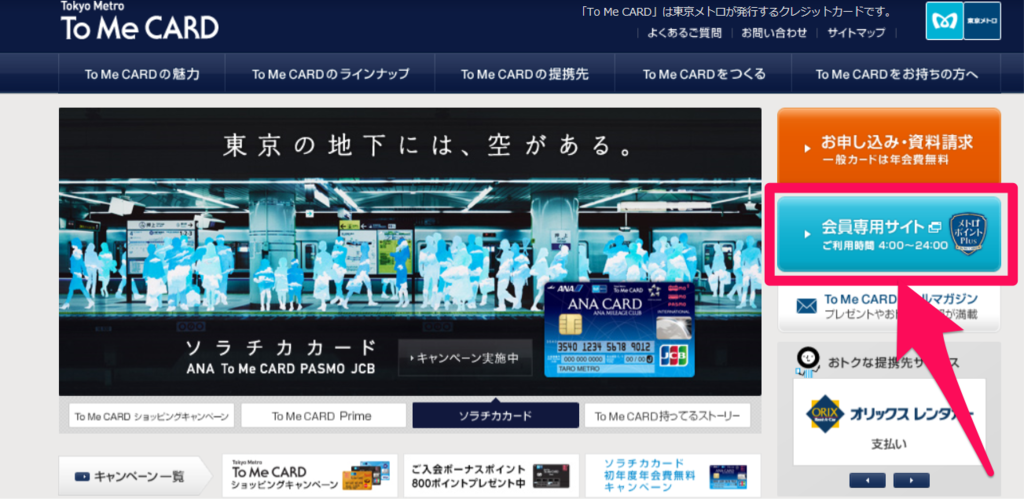Image resolution: width=1024 pixels, height=499 pixels.
Task: Click the メトポ Point Plus badge icon
Action: (968, 234)
